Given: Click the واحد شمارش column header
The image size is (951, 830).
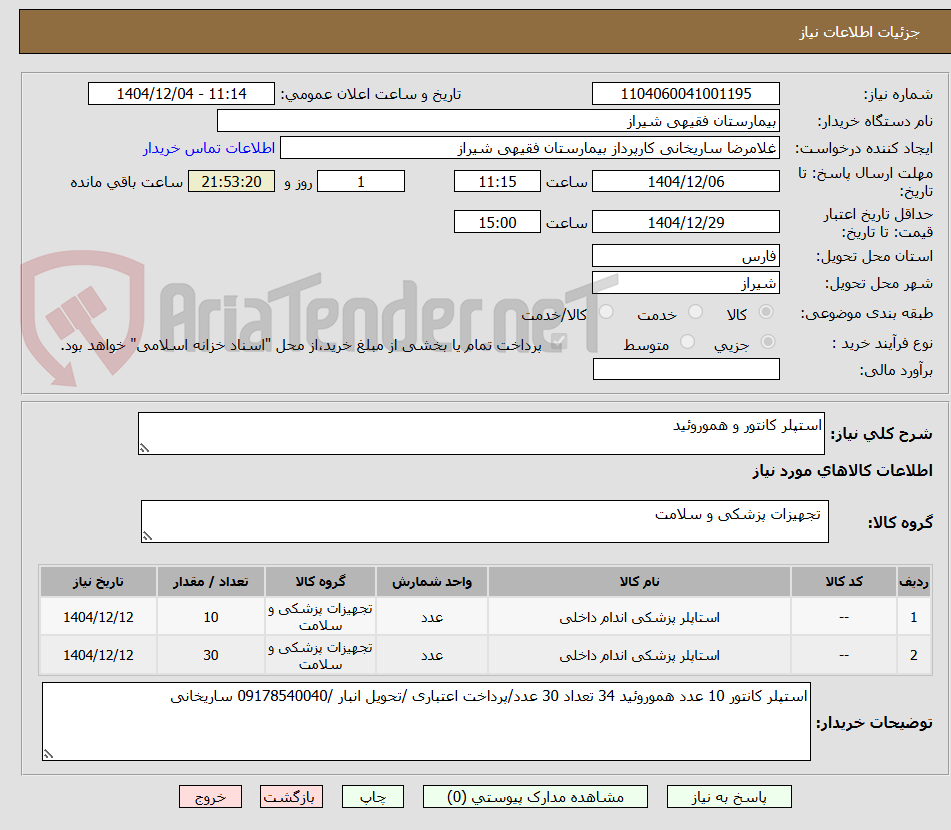Looking at the screenshot, I should [x=432, y=581].
